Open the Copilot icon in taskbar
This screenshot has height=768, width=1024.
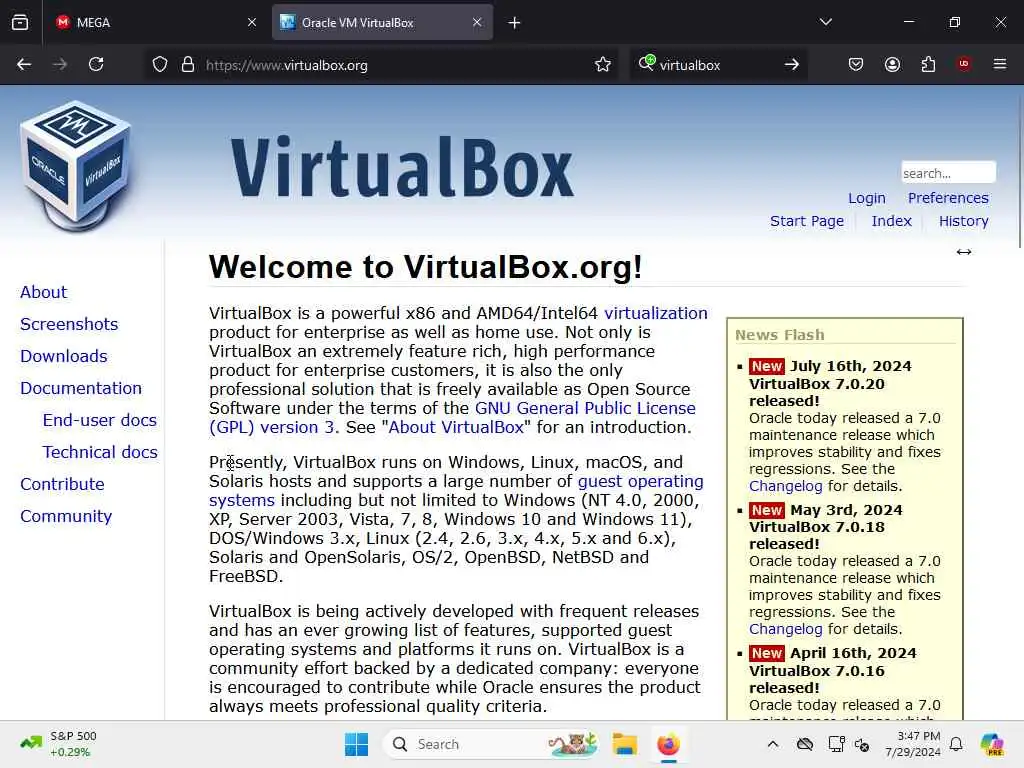pos(992,744)
